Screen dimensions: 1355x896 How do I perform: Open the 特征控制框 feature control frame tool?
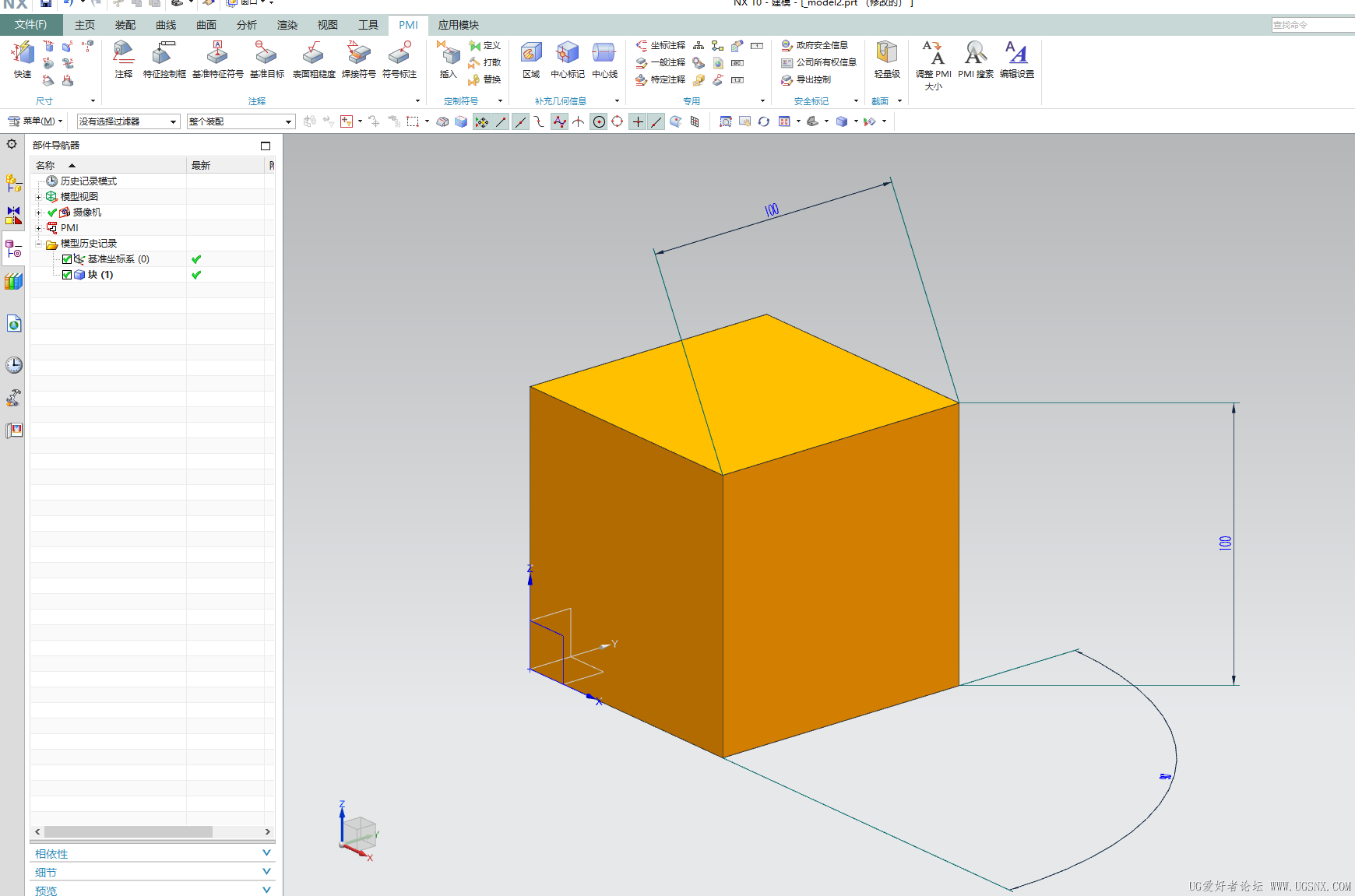click(x=164, y=60)
